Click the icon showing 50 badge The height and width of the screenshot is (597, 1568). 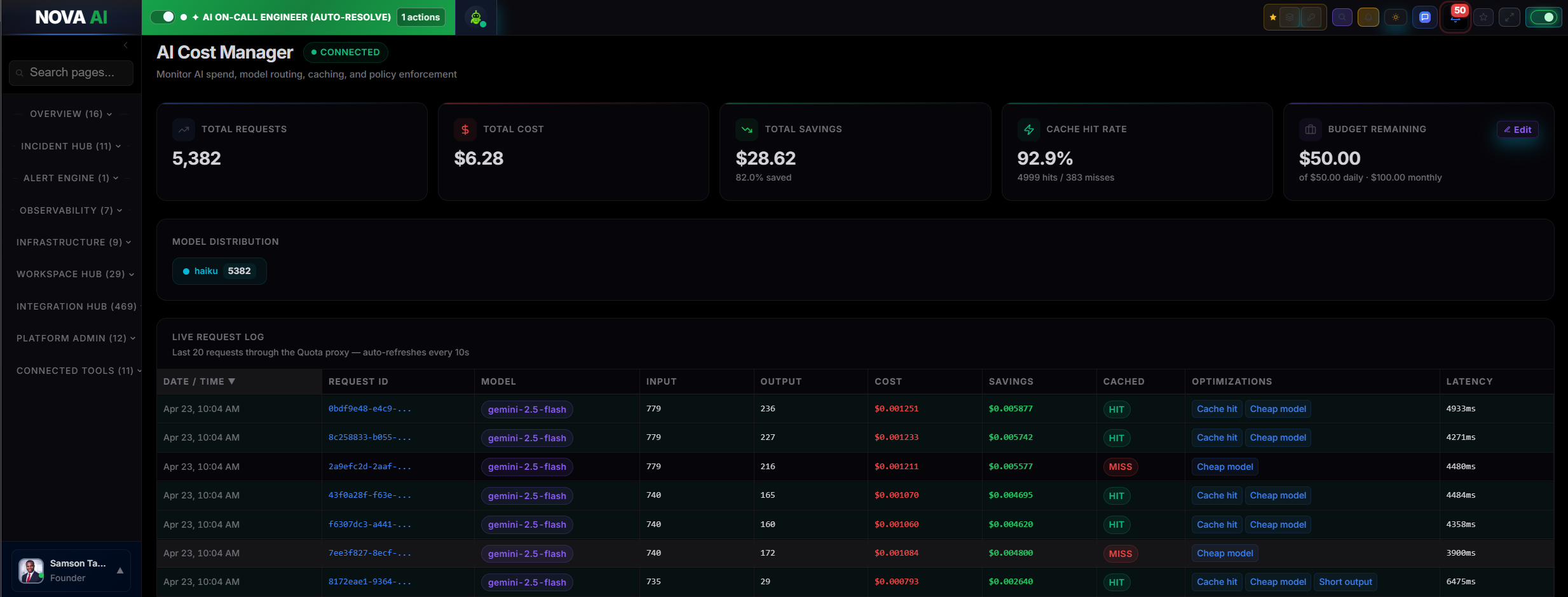coord(1456,19)
